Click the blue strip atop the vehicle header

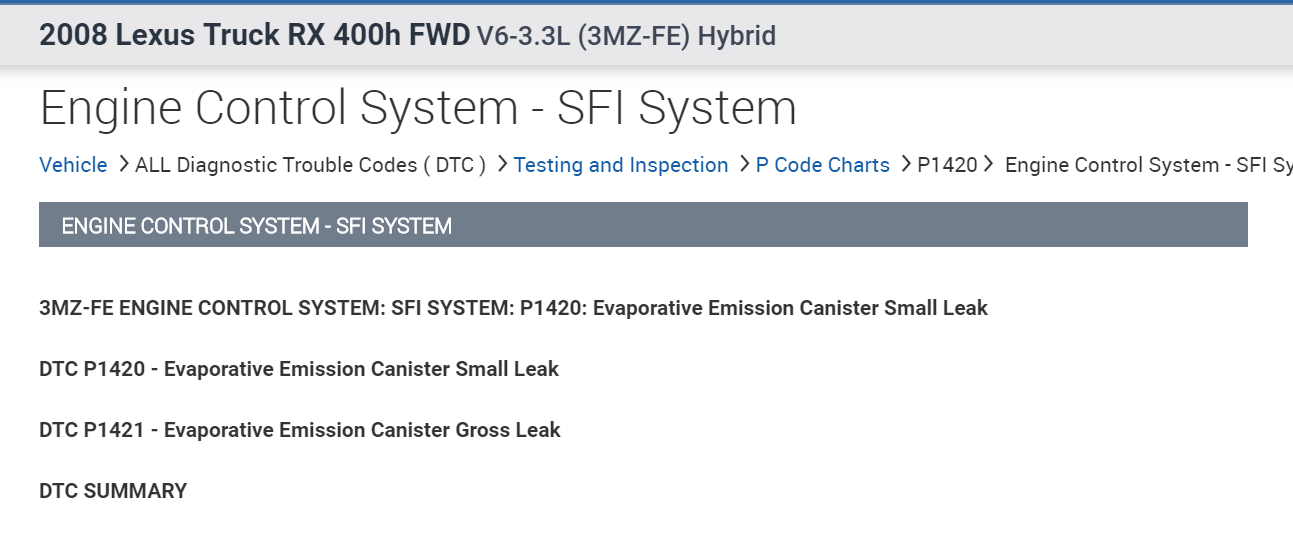(646, 2)
